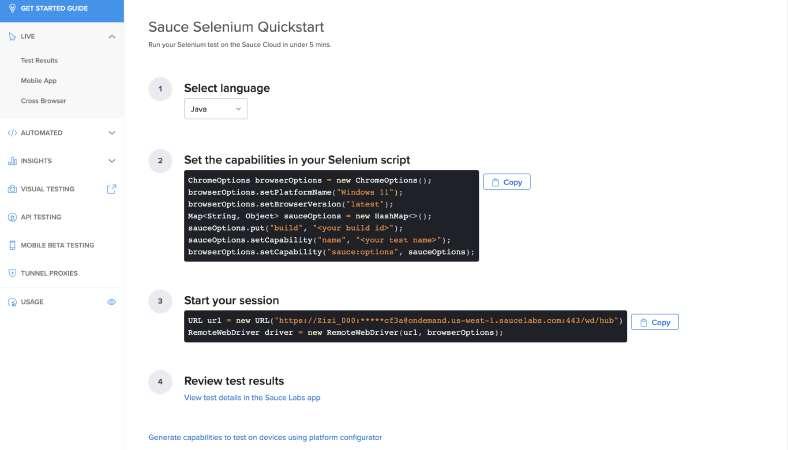788x450 pixels.
Task: Toggle the Usage eye visibility icon
Action: (111, 301)
